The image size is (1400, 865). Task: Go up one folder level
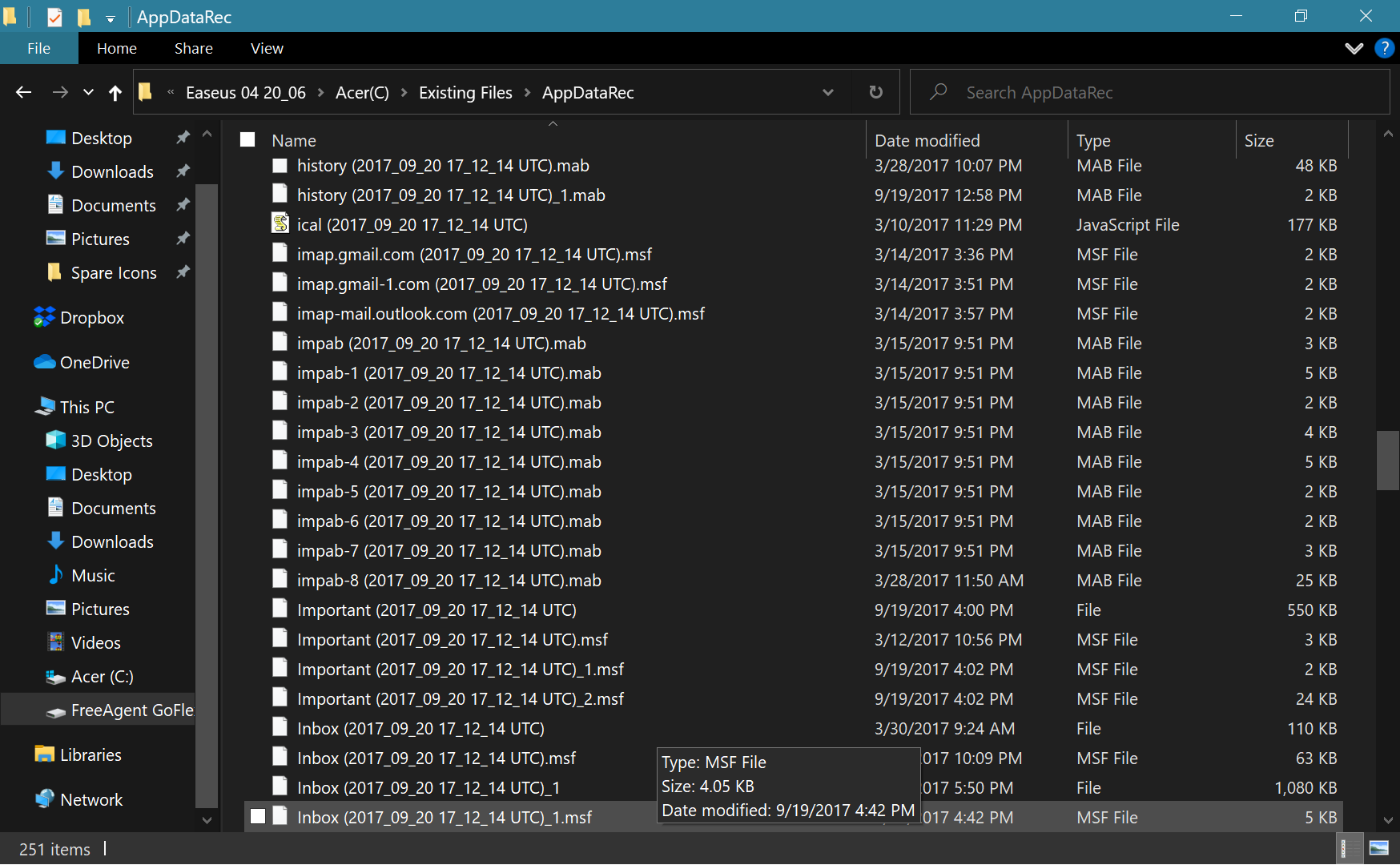pyautogui.click(x=115, y=93)
